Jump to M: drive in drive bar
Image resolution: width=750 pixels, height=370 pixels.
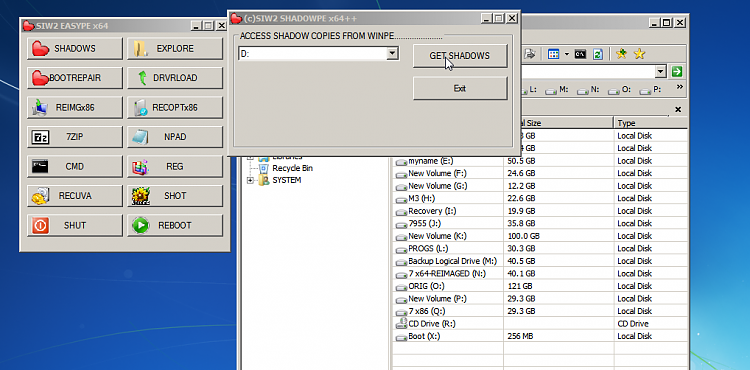[557, 89]
